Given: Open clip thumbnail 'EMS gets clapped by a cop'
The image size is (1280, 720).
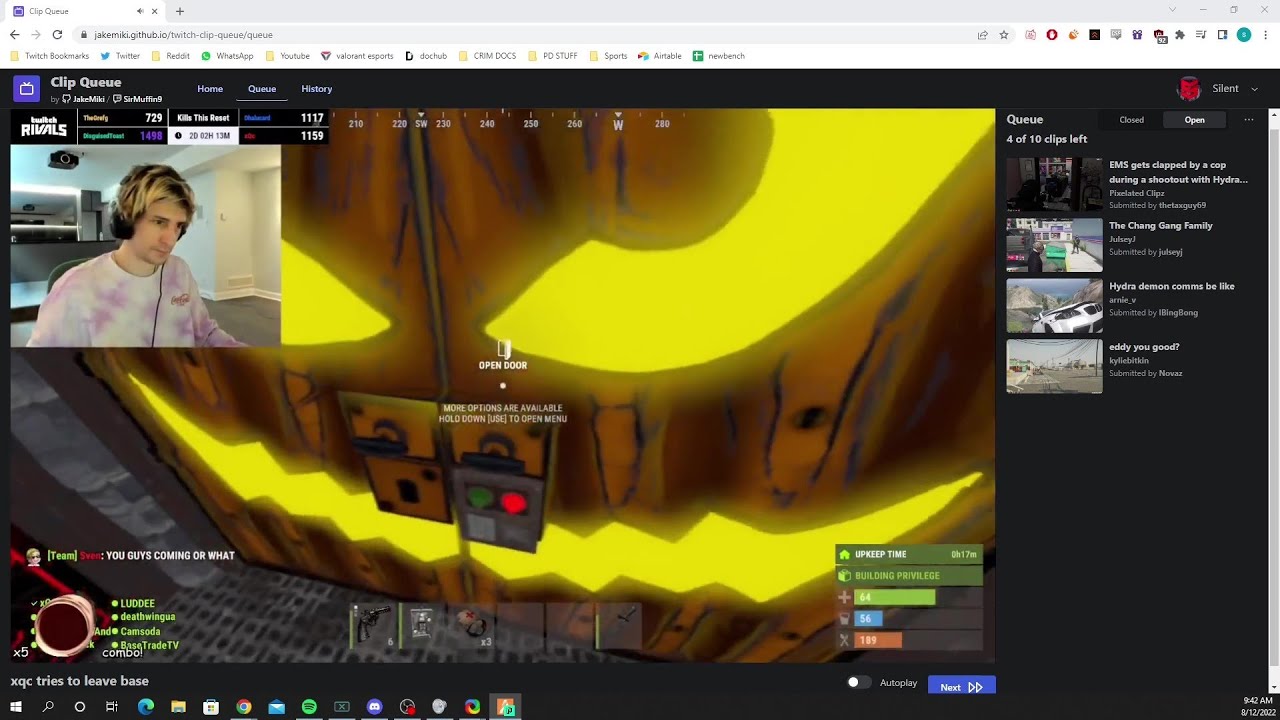Looking at the screenshot, I should tap(1054, 185).
